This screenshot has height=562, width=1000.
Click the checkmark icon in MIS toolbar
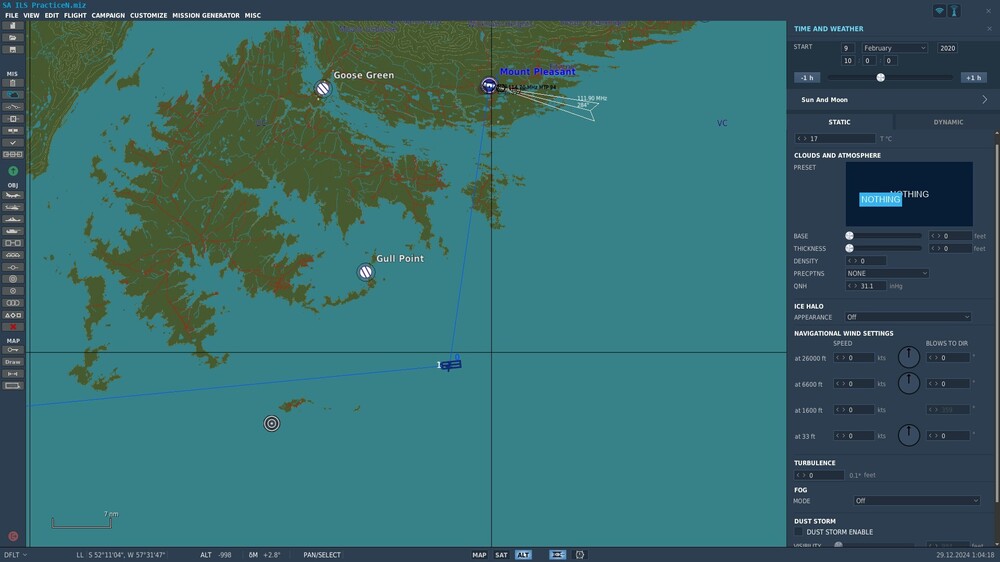click(x=13, y=142)
